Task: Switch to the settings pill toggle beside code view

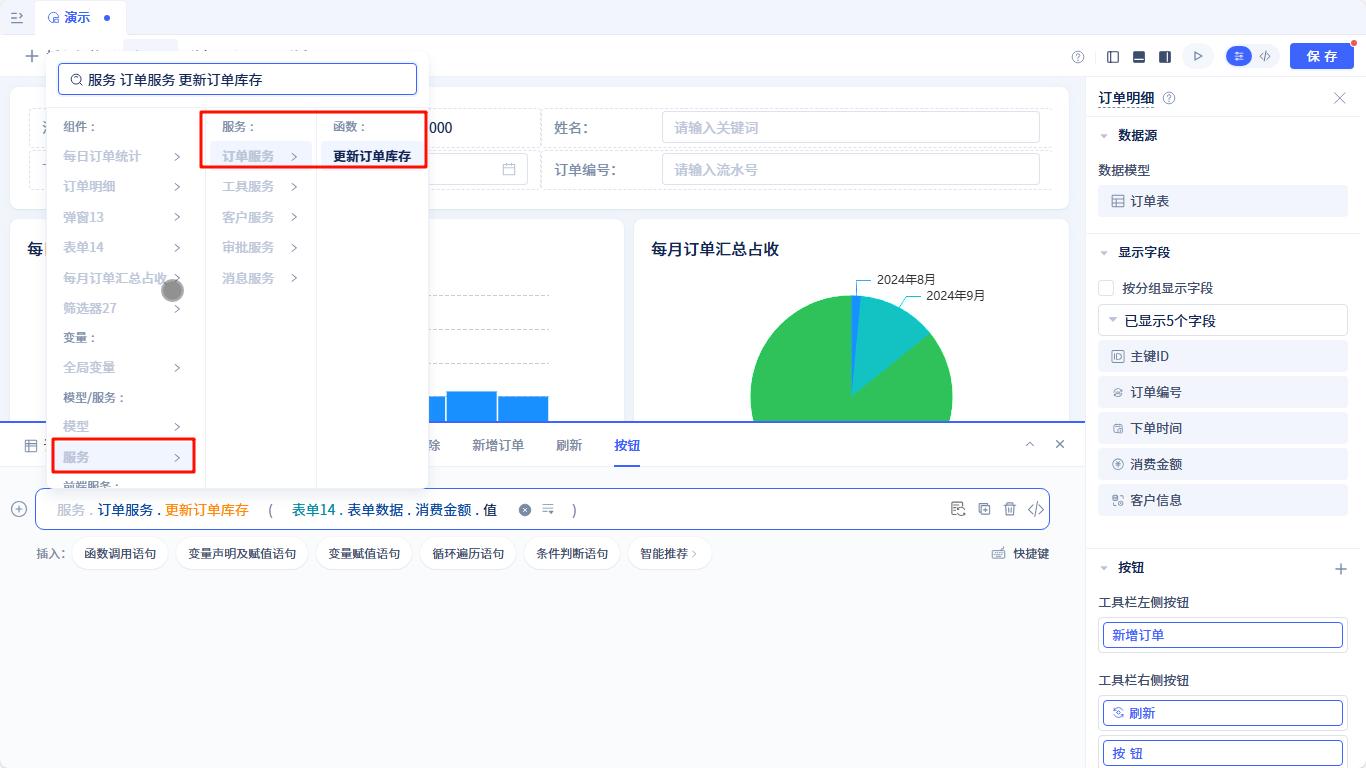Action: point(1238,56)
